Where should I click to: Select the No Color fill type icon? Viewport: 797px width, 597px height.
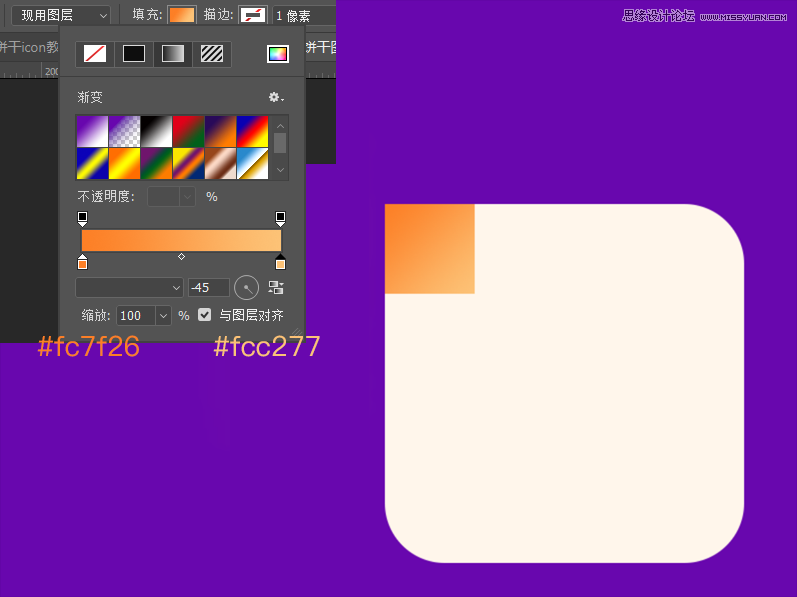point(95,54)
